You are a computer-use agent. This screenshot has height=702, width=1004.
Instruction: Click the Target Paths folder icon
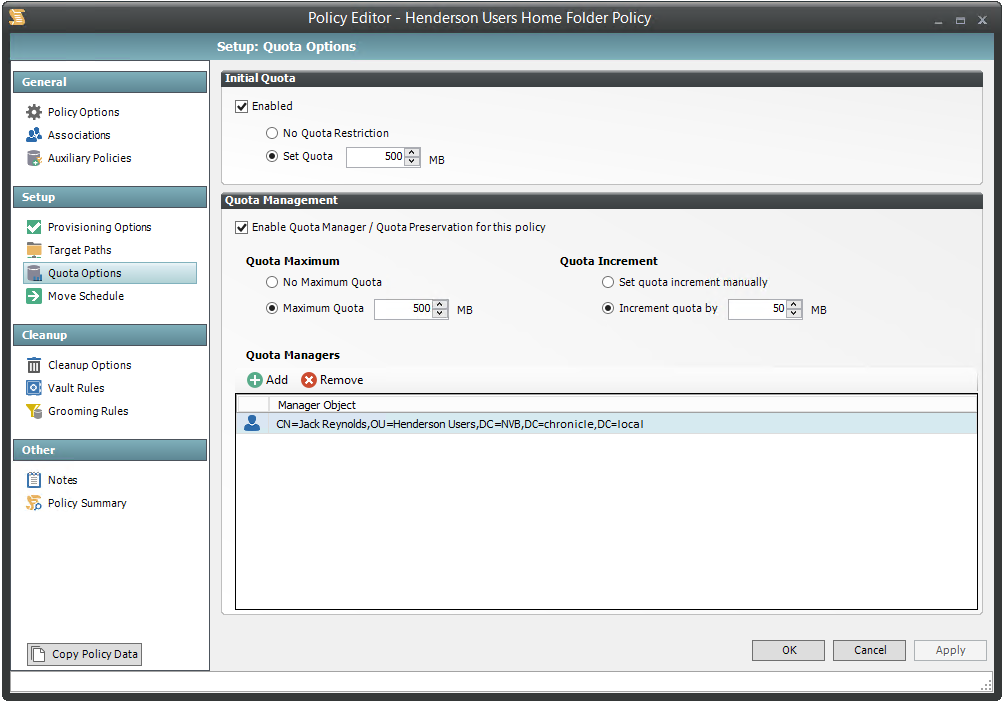[34, 250]
